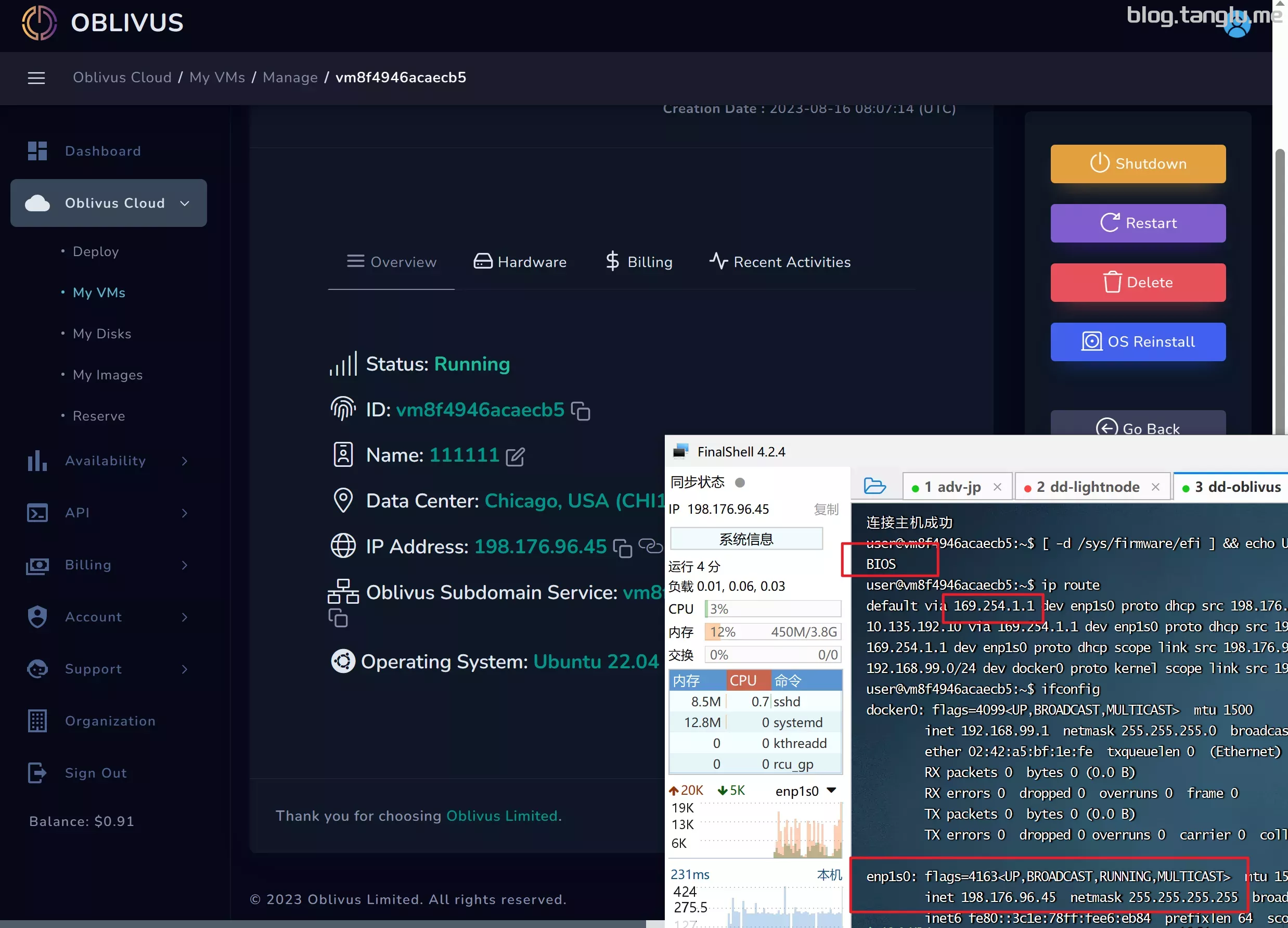Expand the Support sidebar menu
Screen dimensions: 1288x928
coord(185,669)
